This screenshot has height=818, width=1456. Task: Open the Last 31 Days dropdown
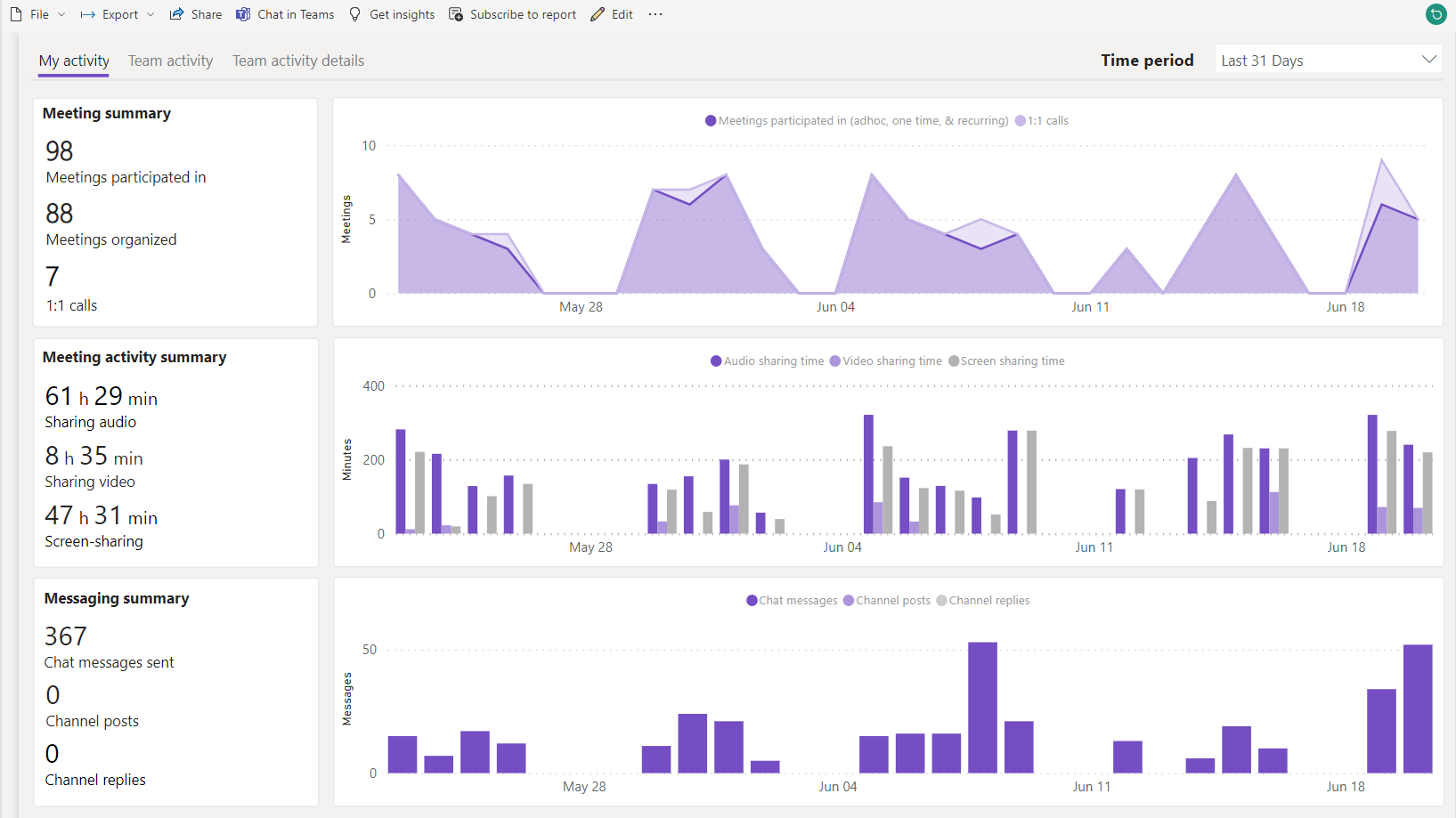pyautogui.click(x=1328, y=60)
